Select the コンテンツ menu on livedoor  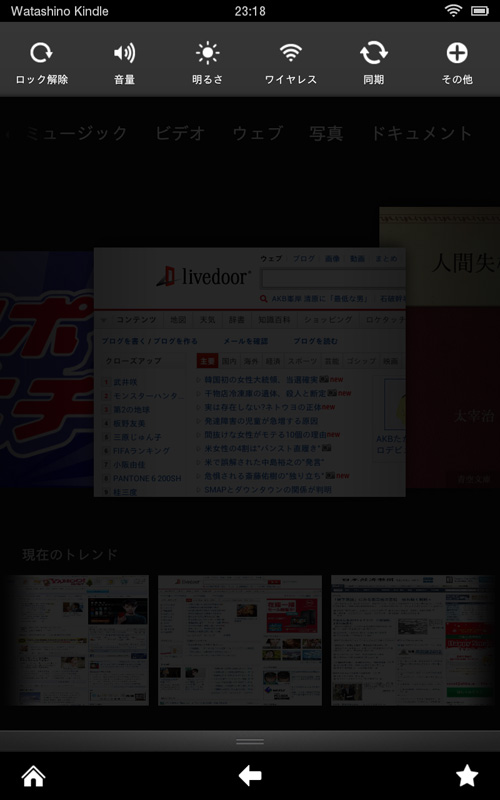click(136, 320)
